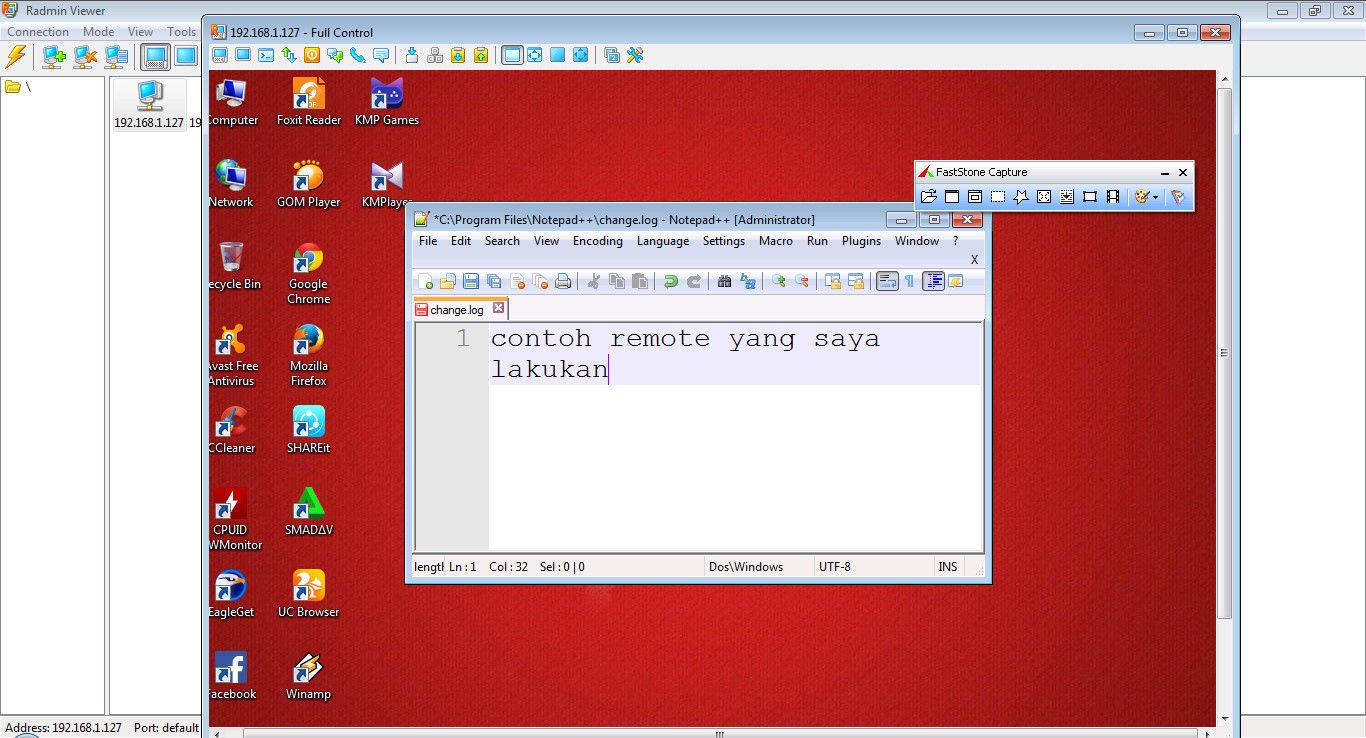This screenshot has height=738, width=1366.
Task: Click Capture Freehand Region star icon
Action: point(1021,197)
